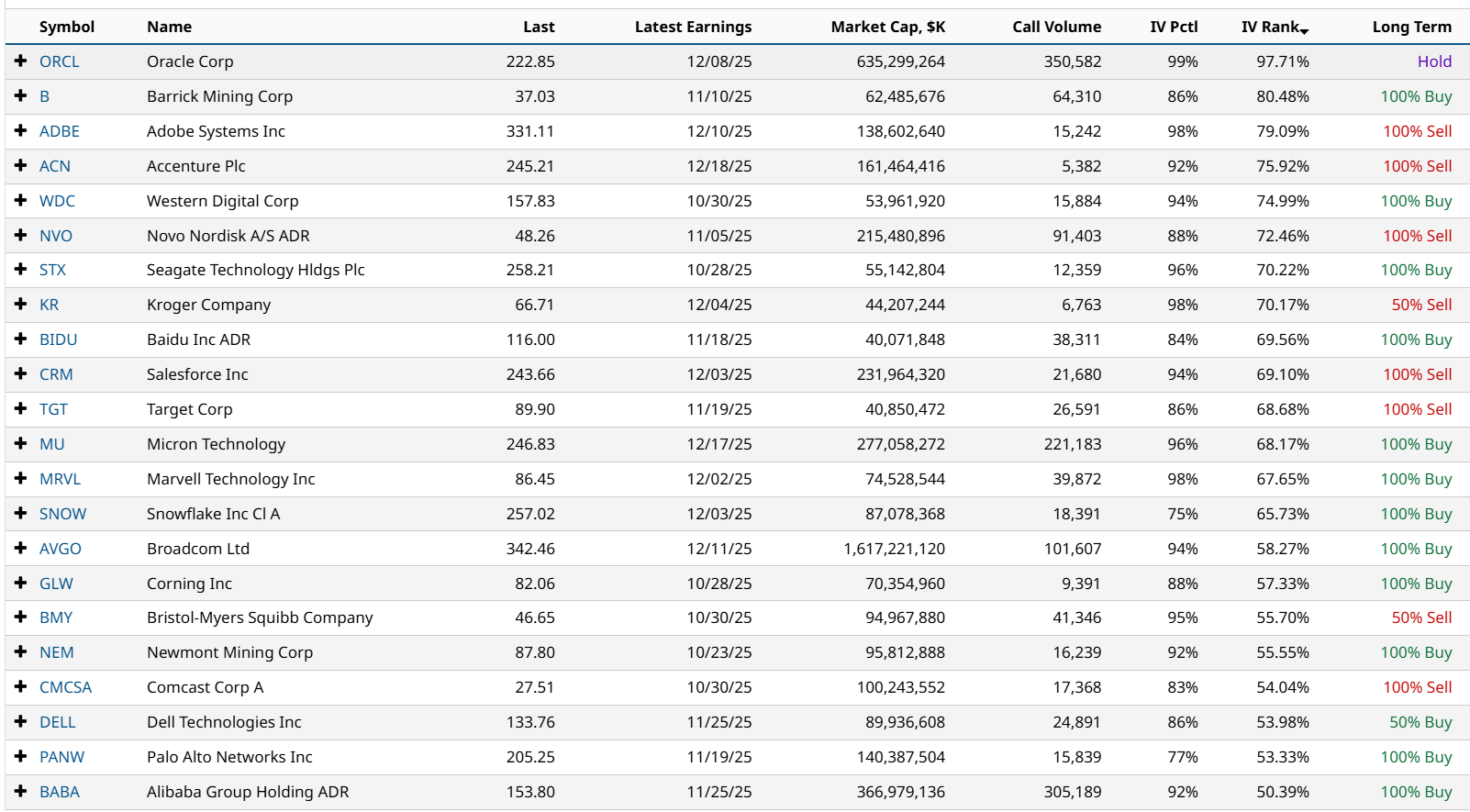The image size is (1470, 812).
Task: Sort table by Call Volume header
Action: click(x=1056, y=27)
